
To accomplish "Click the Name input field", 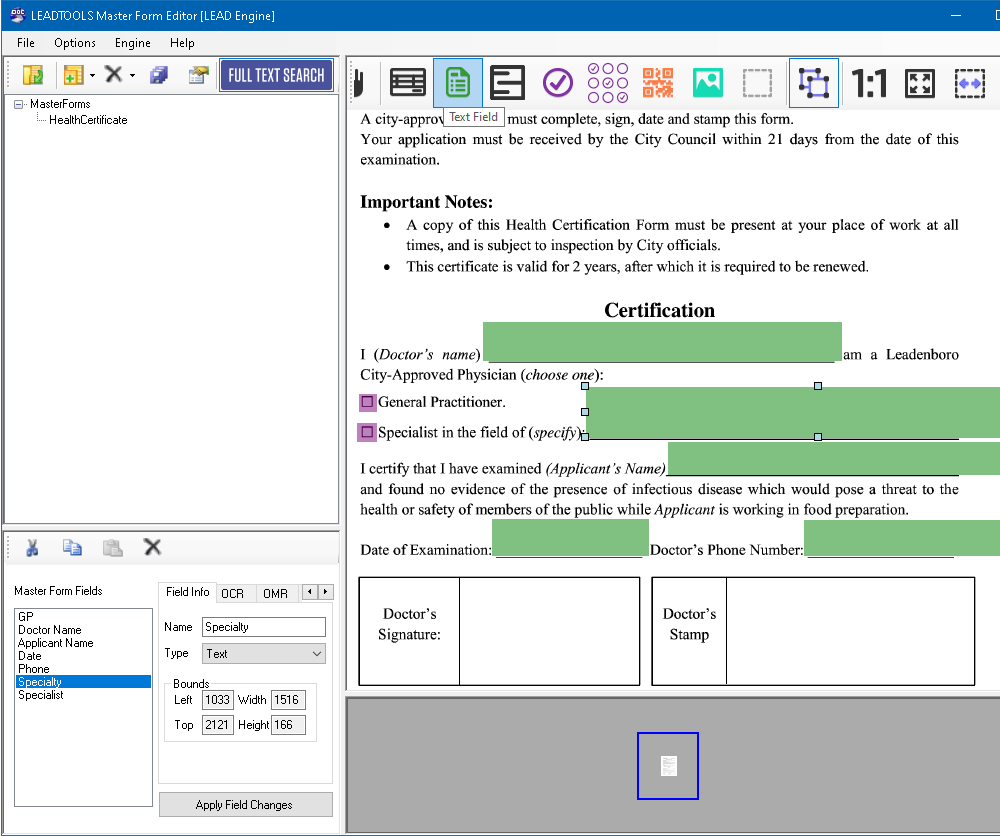I will pyautogui.click(x=264, y=627).
